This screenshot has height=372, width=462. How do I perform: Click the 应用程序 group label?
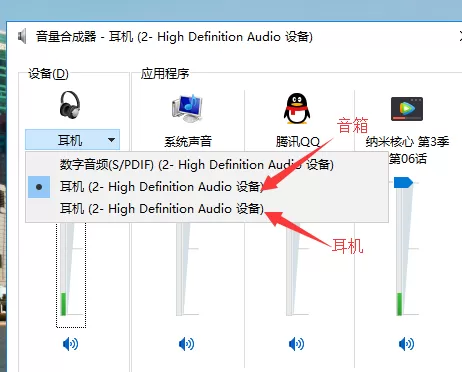165,73
